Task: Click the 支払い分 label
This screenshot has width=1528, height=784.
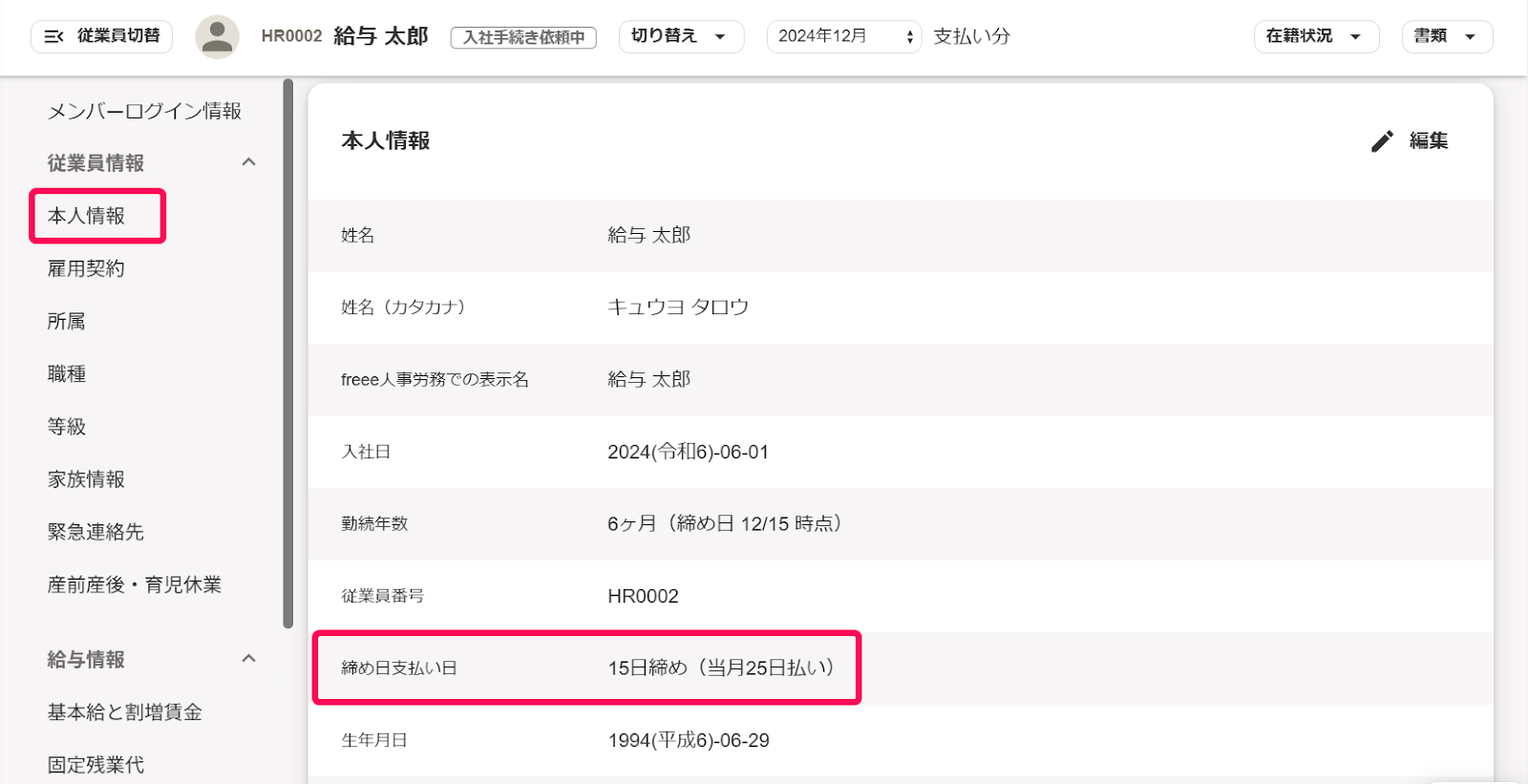Action: pyautogui.click(x=971, y=36)
